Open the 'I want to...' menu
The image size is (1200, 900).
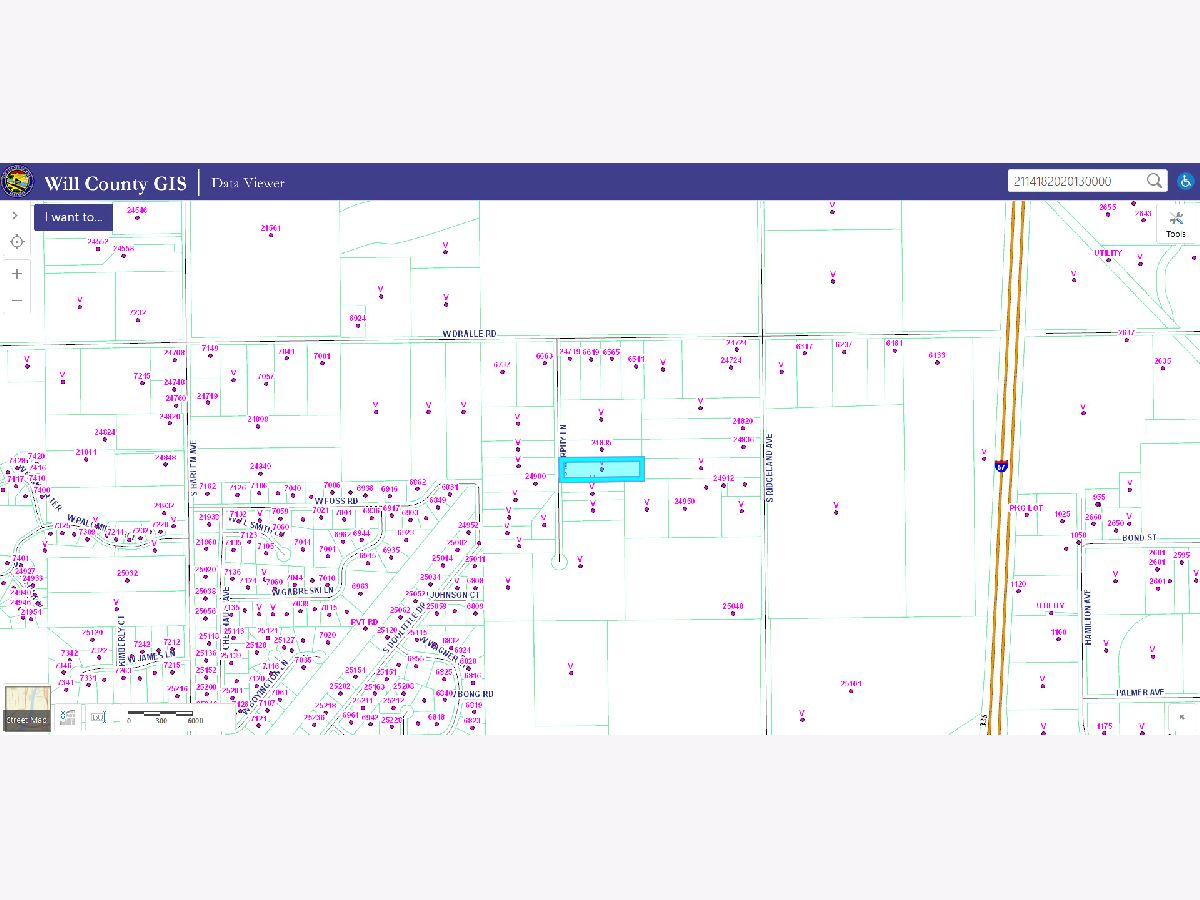click(73, 217)
